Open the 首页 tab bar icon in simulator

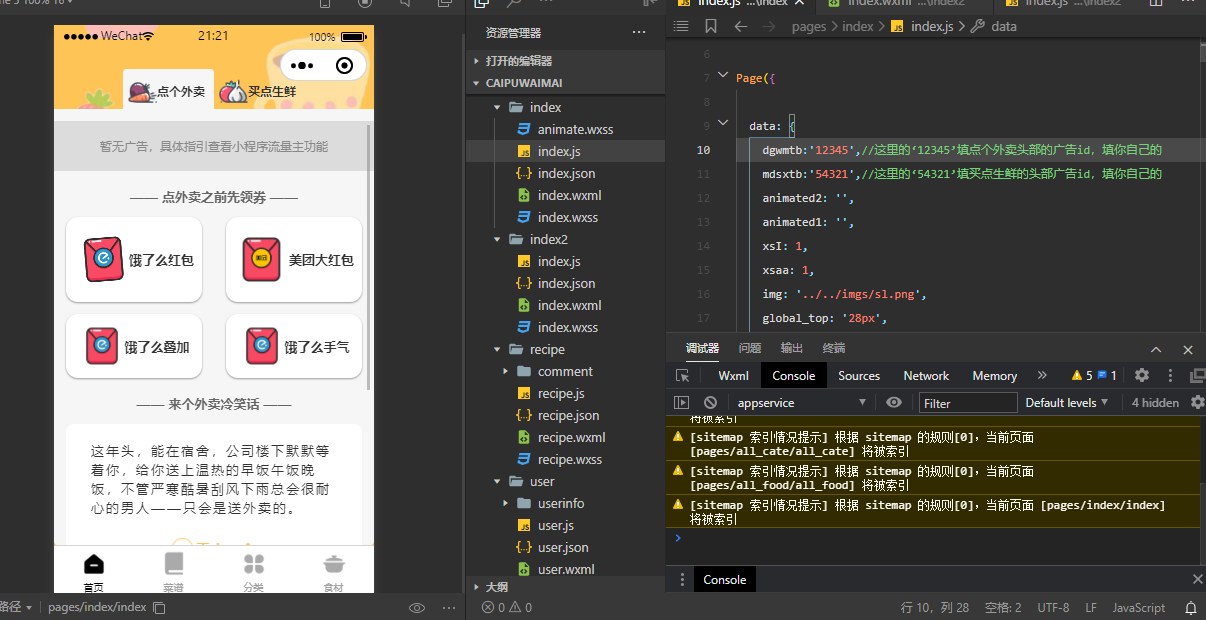coord(93,570)
